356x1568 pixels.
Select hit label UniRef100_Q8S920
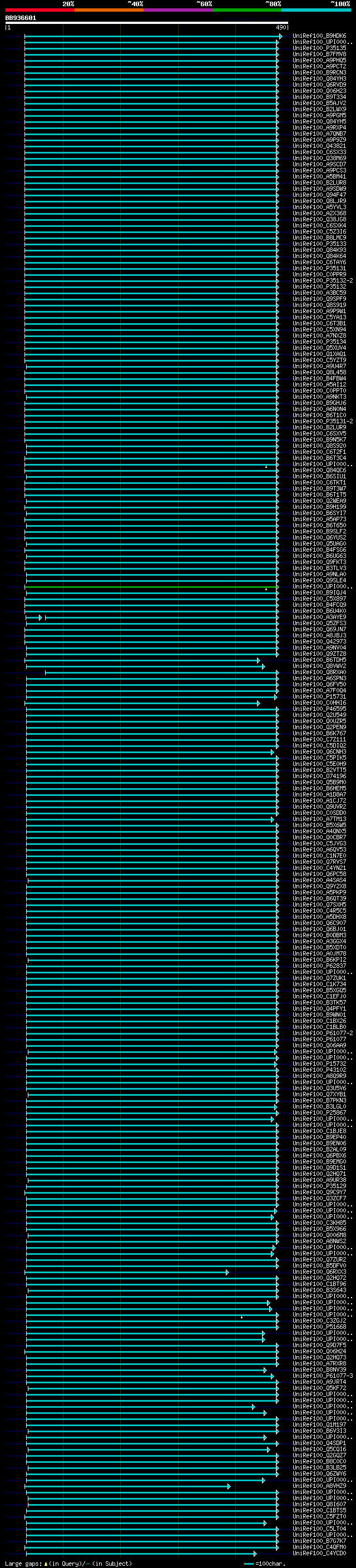319,446
